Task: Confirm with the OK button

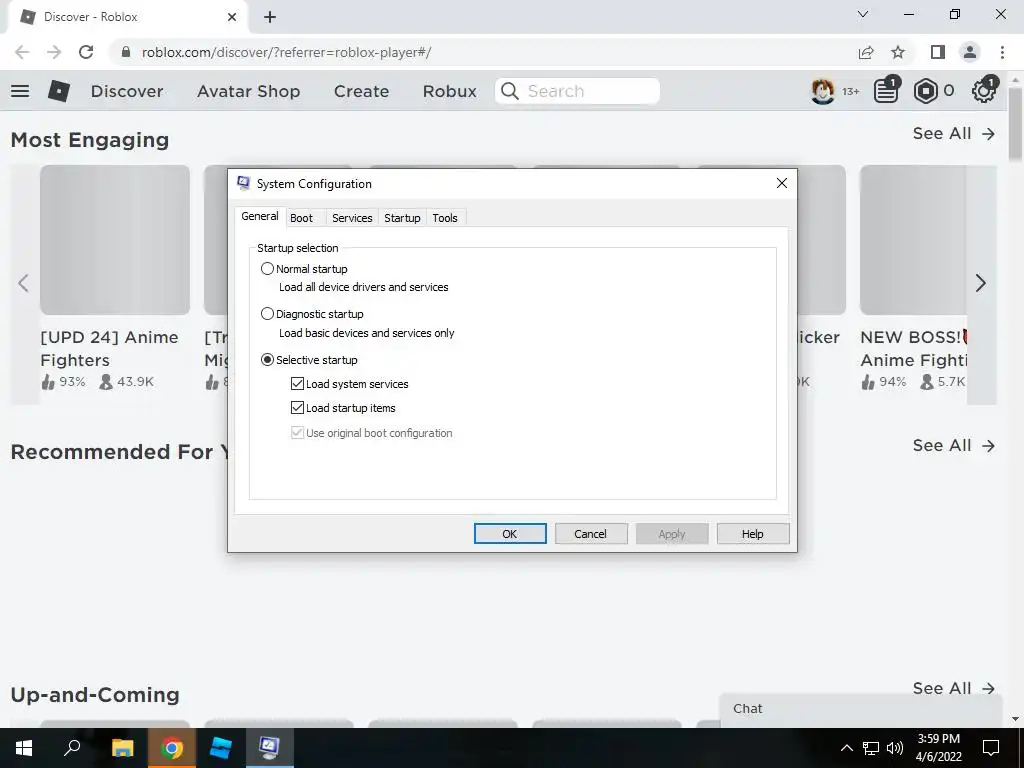Action: (x=510, y=534)
